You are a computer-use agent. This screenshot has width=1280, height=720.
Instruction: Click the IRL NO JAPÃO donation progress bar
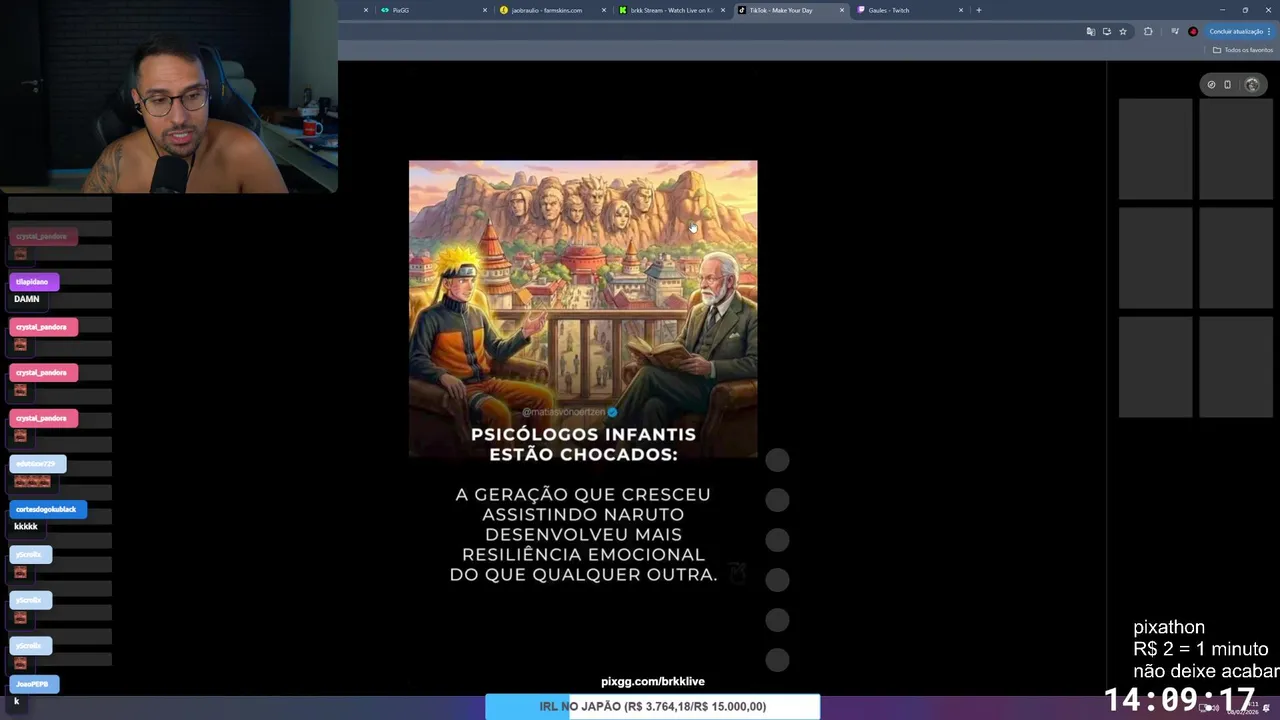click(x=653, y=706)
